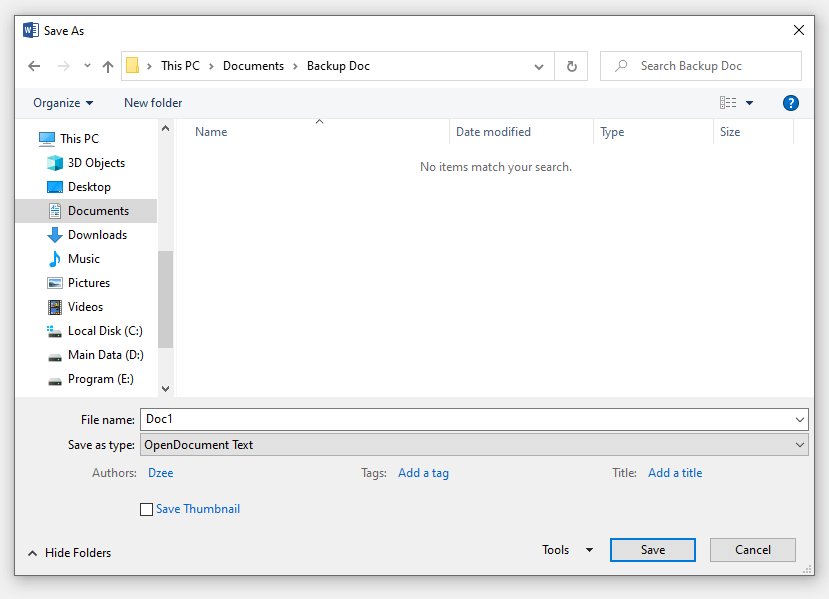Select This PC in the address path
The width and height of the screenshot is (829, 599).
180,66
